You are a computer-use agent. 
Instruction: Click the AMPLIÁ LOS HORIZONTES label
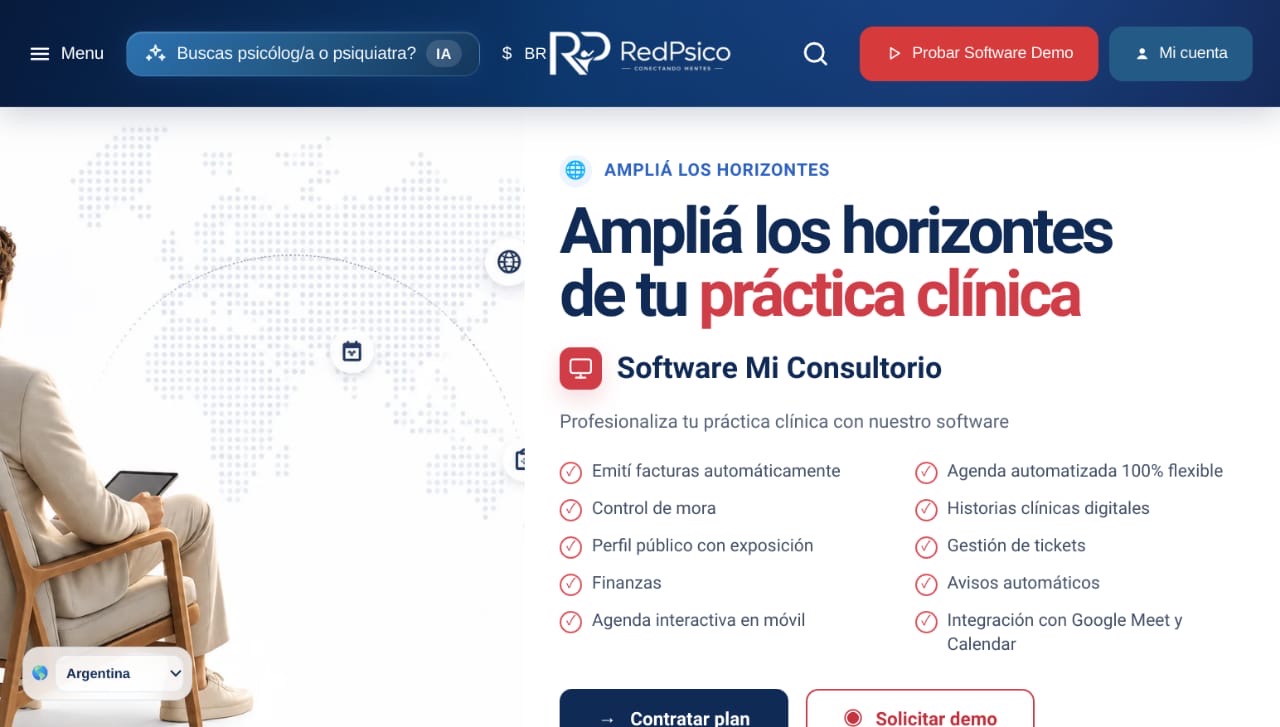[717, 170]
